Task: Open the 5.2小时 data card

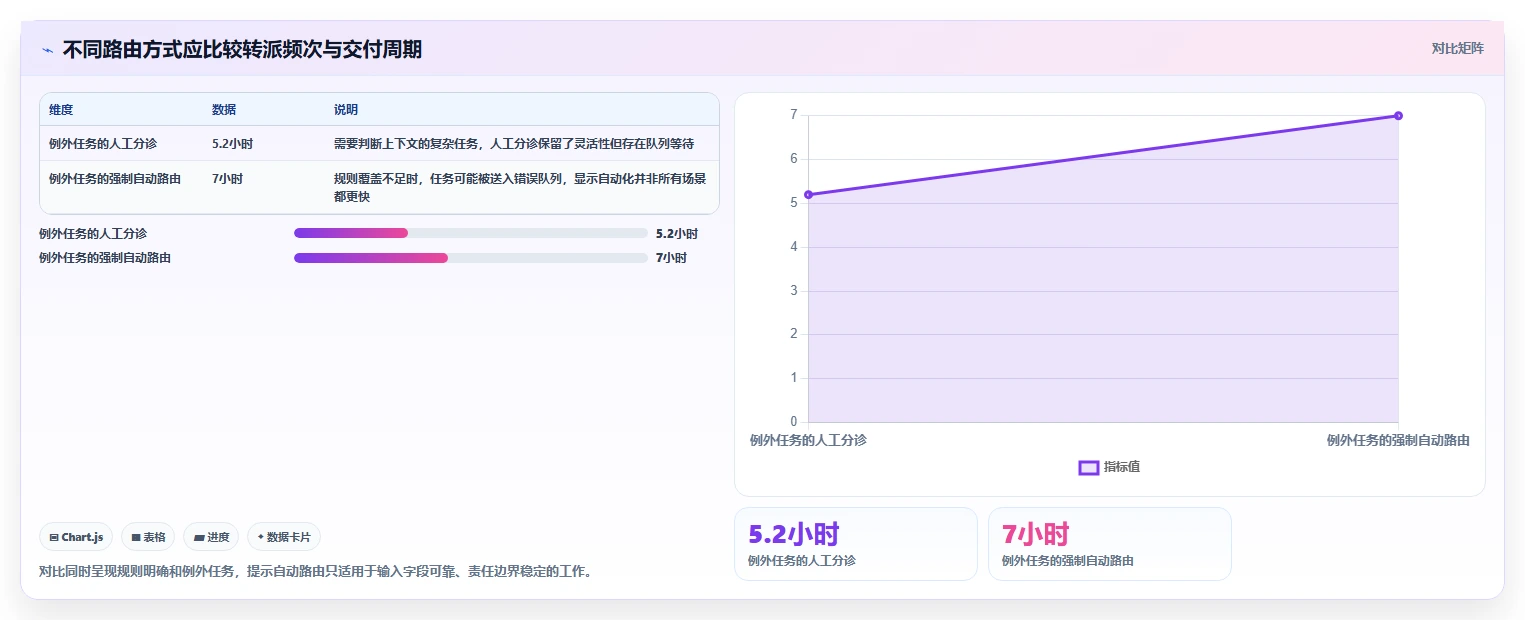Action: coord(856,544)
